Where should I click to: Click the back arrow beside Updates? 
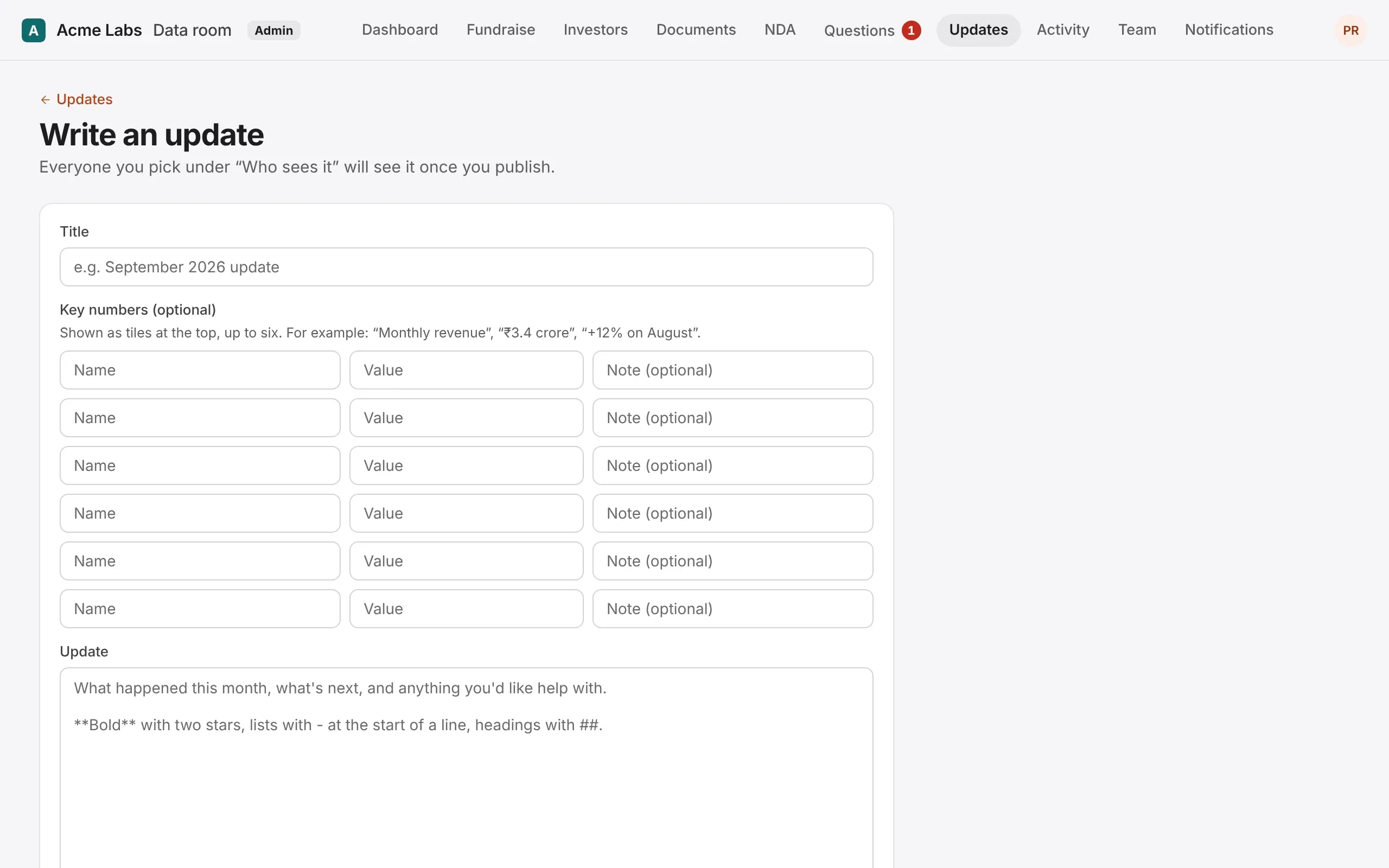point(46,100)
